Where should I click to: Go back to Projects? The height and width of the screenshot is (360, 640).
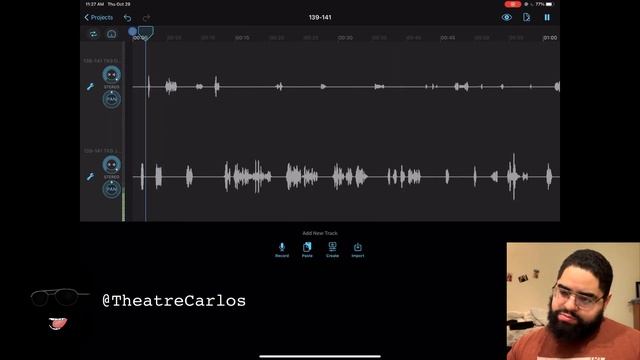click(x=98, y=18)
